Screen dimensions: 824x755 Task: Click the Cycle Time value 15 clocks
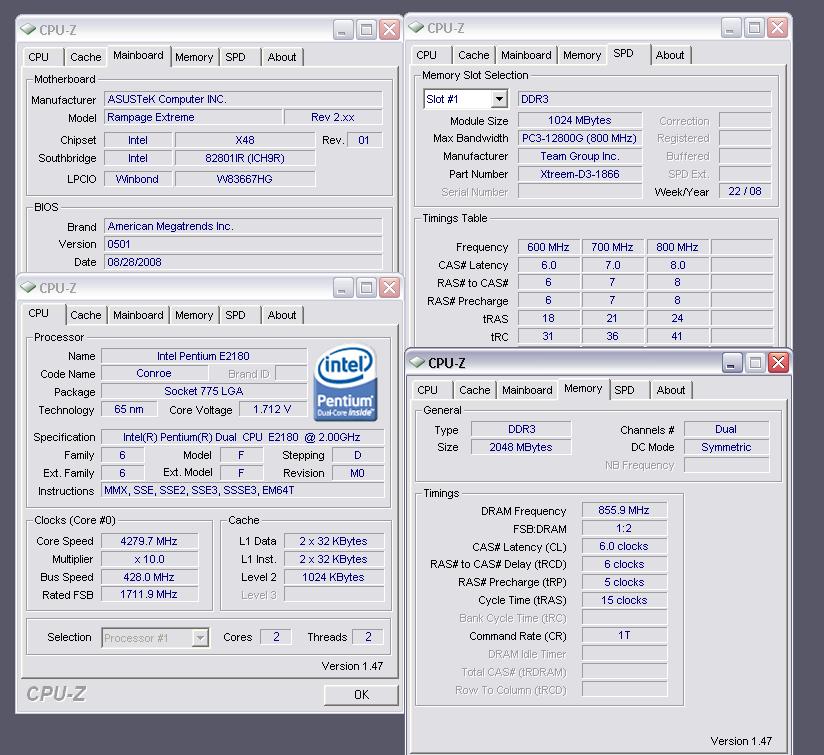coord(624,600)
